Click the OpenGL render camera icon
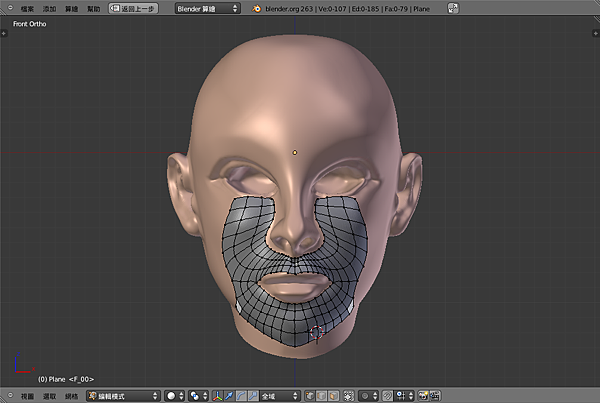Image resolution: width=600 pixels, height=403 pixels. (x=423, y=396)
